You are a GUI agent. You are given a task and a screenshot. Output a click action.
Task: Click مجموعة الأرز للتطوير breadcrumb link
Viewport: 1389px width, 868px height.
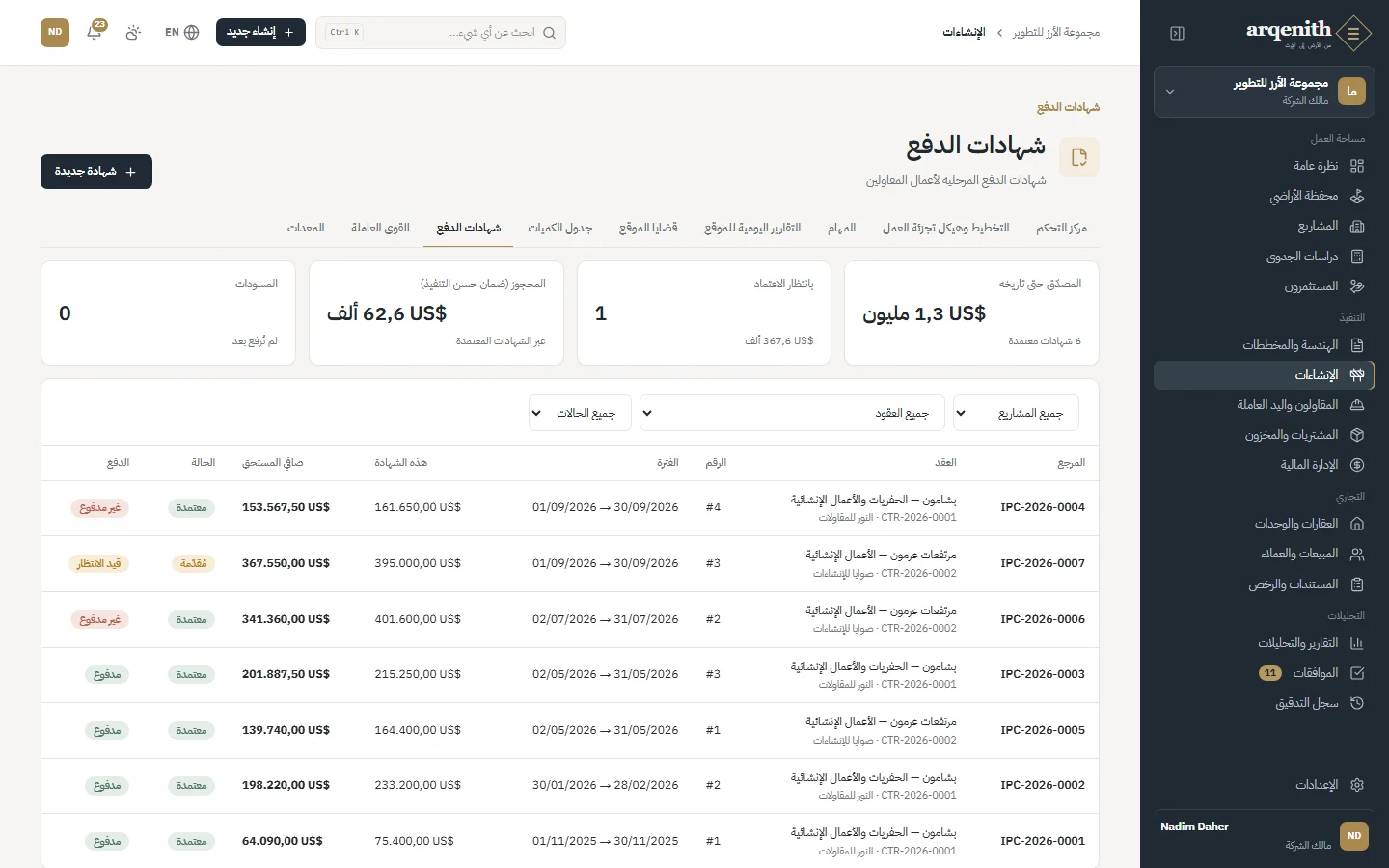tap(1056, 32)
